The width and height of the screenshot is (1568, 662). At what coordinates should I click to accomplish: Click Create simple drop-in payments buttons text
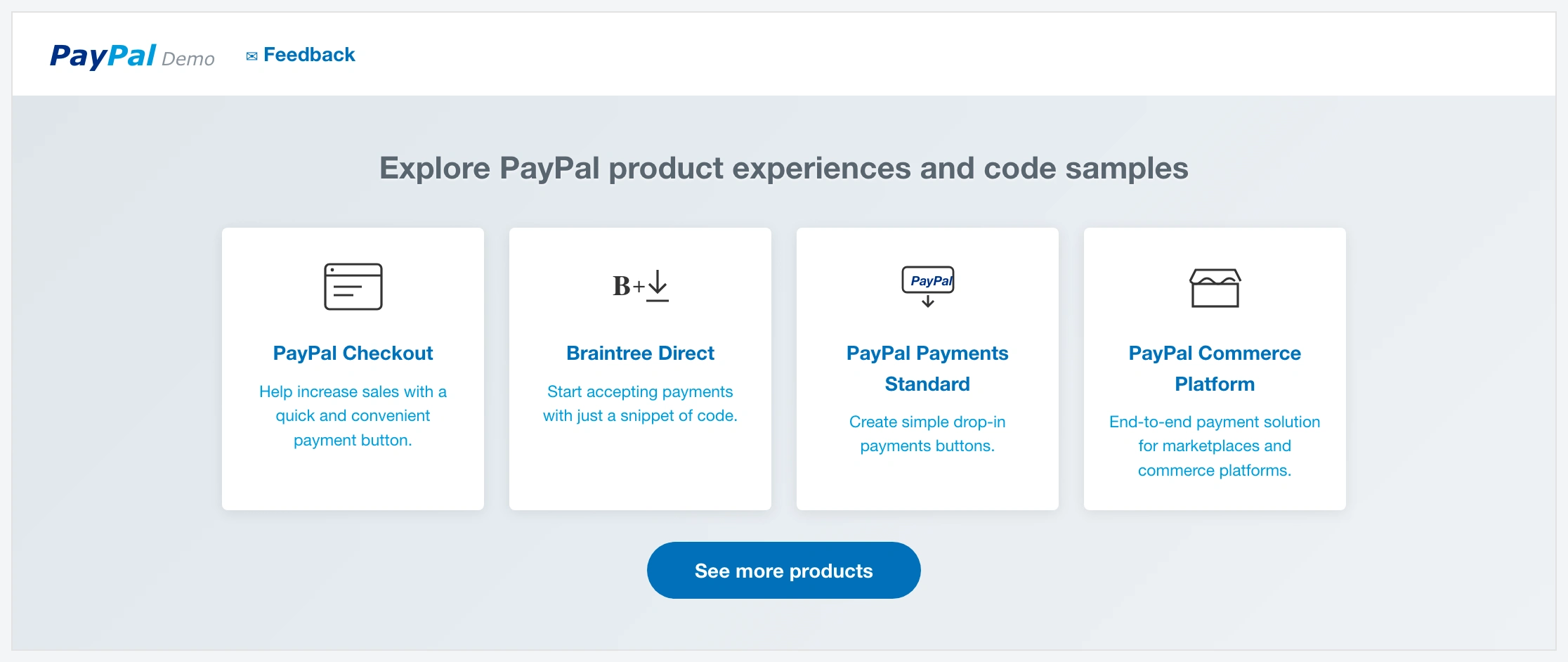[927, 434]
